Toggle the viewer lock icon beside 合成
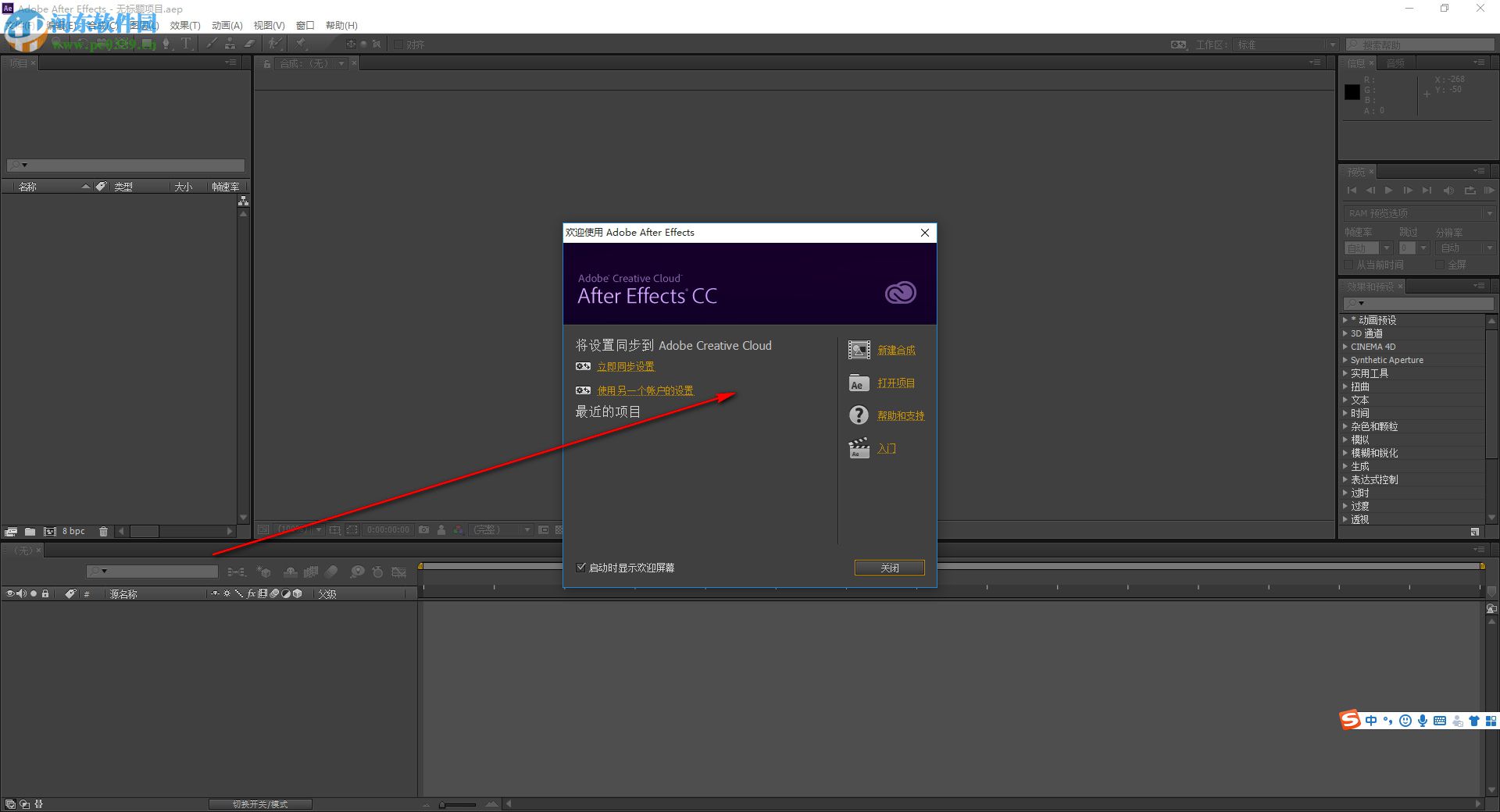Screen dimensions: 1500x812 267,64
